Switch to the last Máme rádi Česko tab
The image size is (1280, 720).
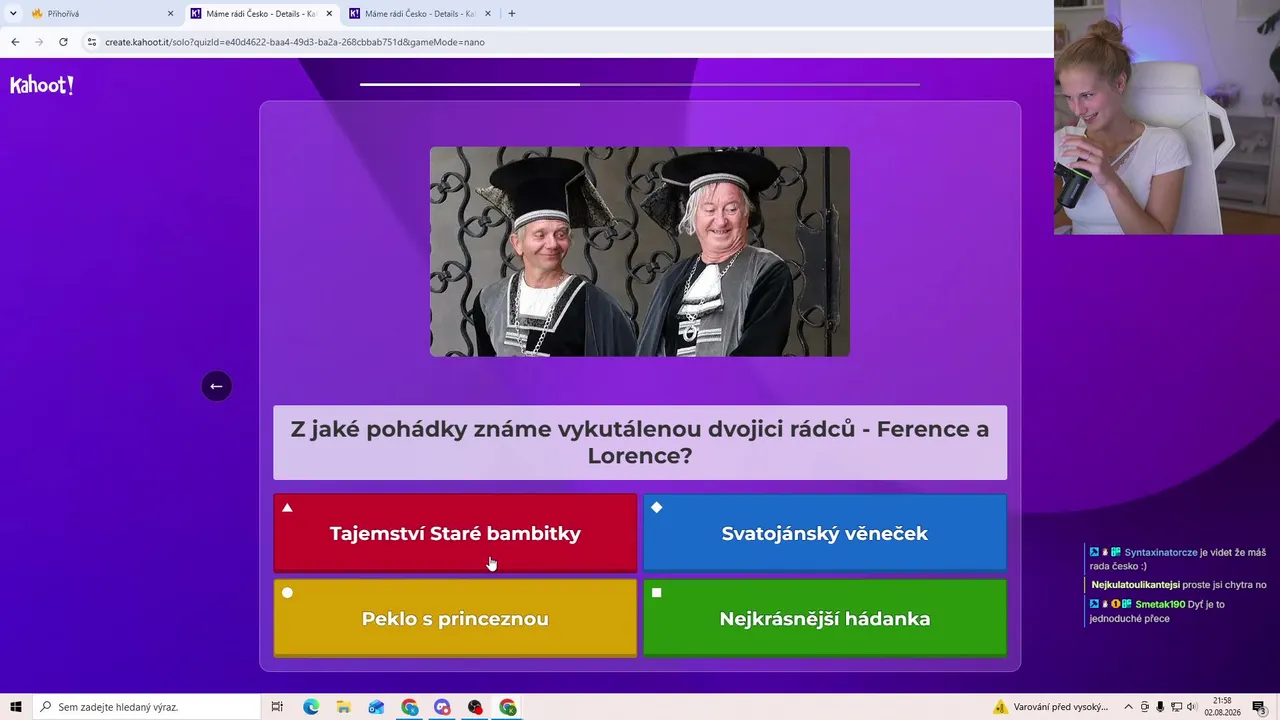420,14
